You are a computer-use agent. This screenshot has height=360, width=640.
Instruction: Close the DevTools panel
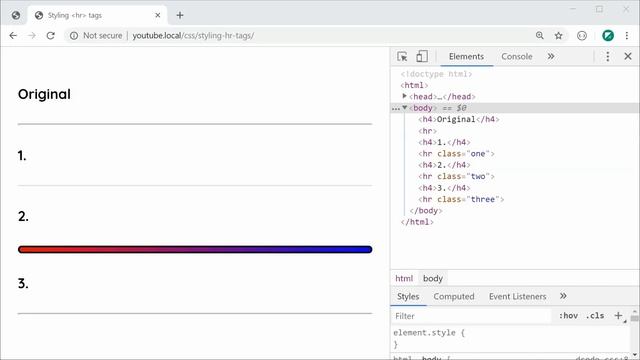628,56
